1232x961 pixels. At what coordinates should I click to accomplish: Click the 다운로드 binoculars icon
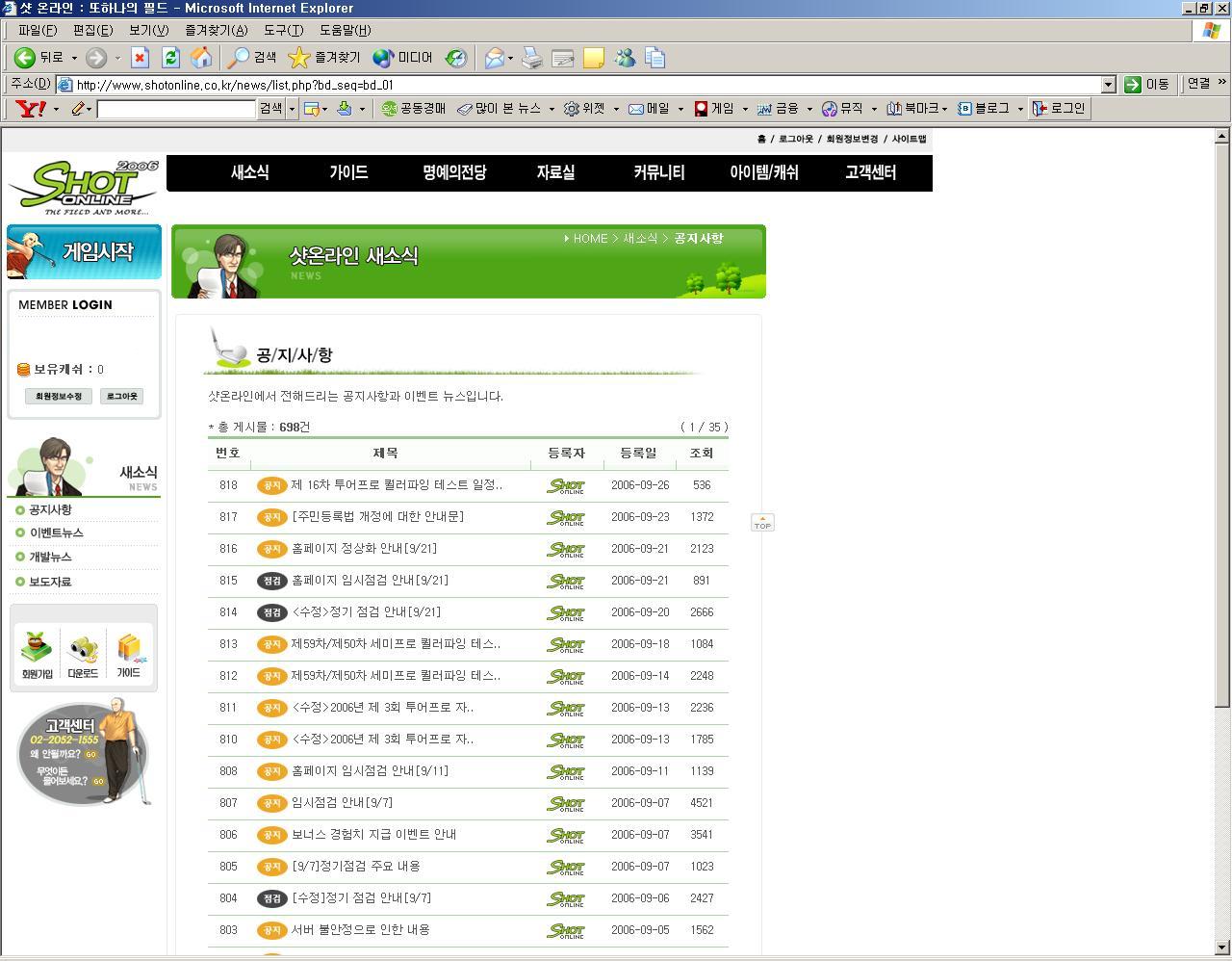83,655
